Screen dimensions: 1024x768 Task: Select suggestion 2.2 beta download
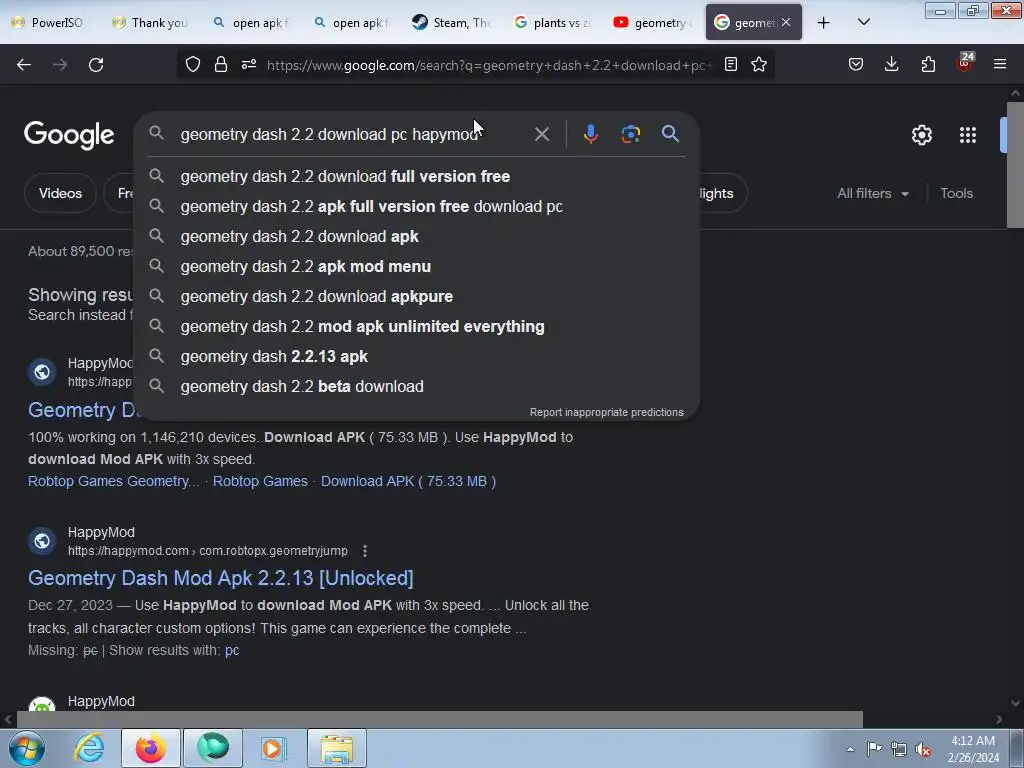(417, 387)
